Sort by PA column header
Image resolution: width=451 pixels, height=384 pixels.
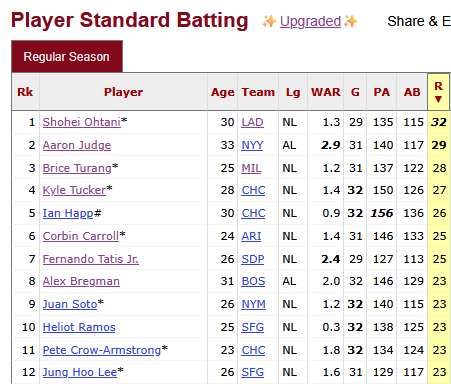pos(381,92)
